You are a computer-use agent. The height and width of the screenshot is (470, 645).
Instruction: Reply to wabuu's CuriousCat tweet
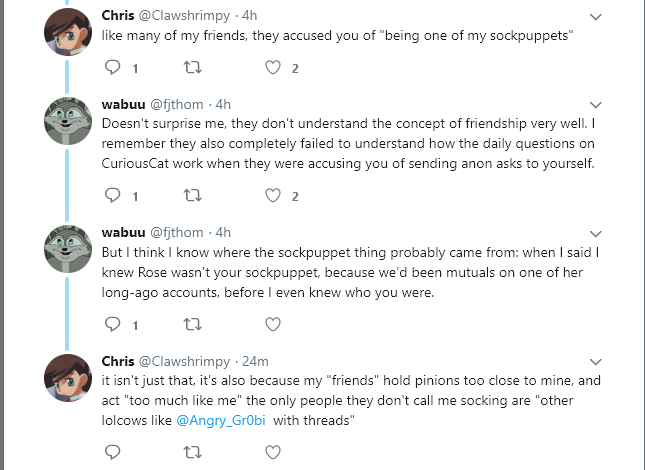(112, 195)
